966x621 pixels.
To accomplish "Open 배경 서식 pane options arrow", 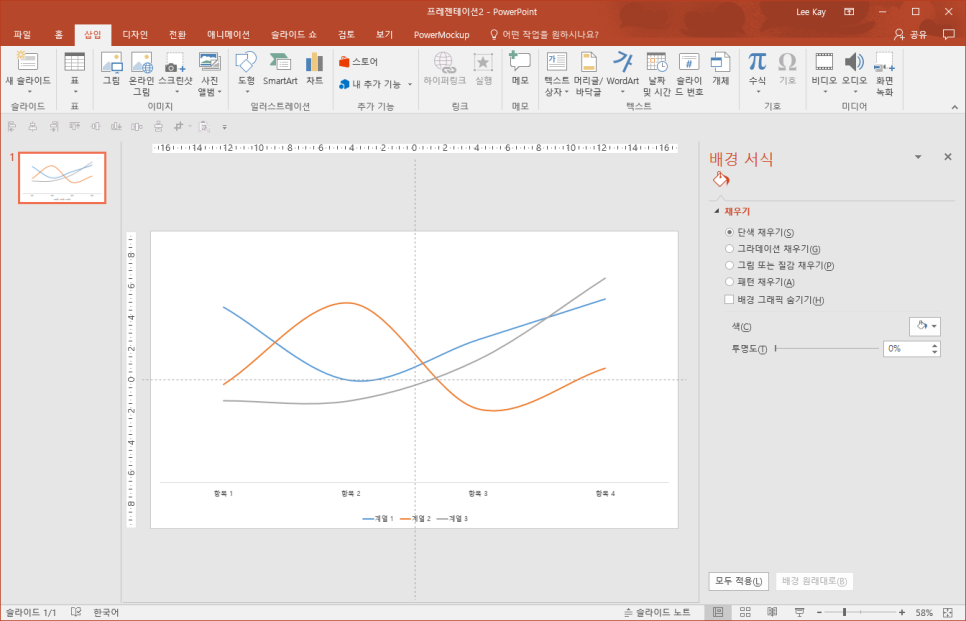I will coord(918,157).
